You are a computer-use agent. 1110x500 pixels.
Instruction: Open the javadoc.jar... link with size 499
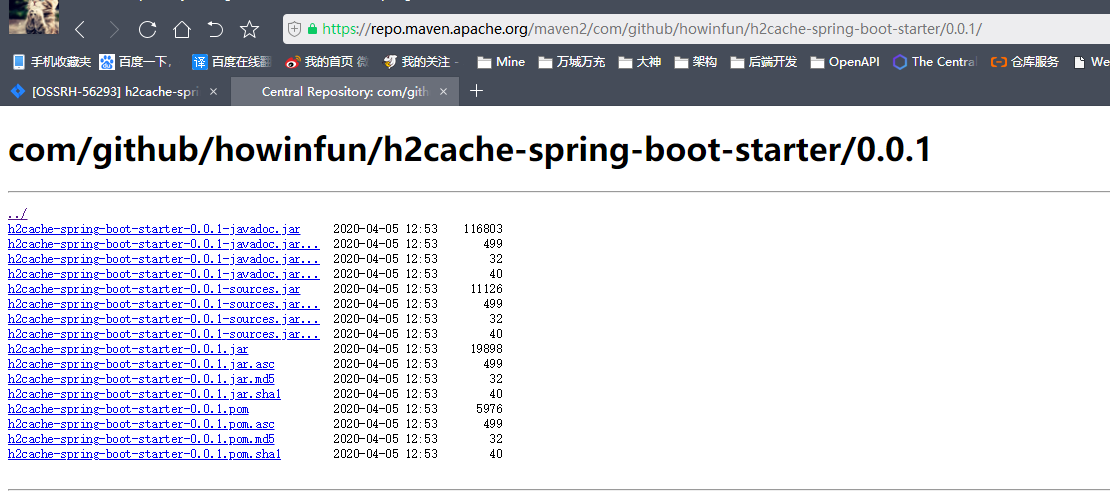tap(164, 244)
